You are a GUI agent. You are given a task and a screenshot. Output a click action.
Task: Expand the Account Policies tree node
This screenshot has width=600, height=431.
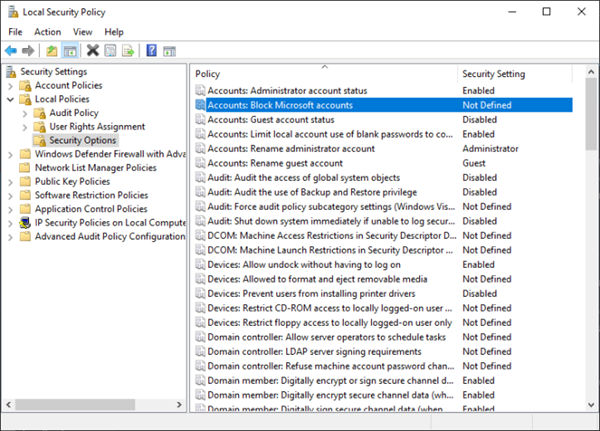click(x=11, y=86)
